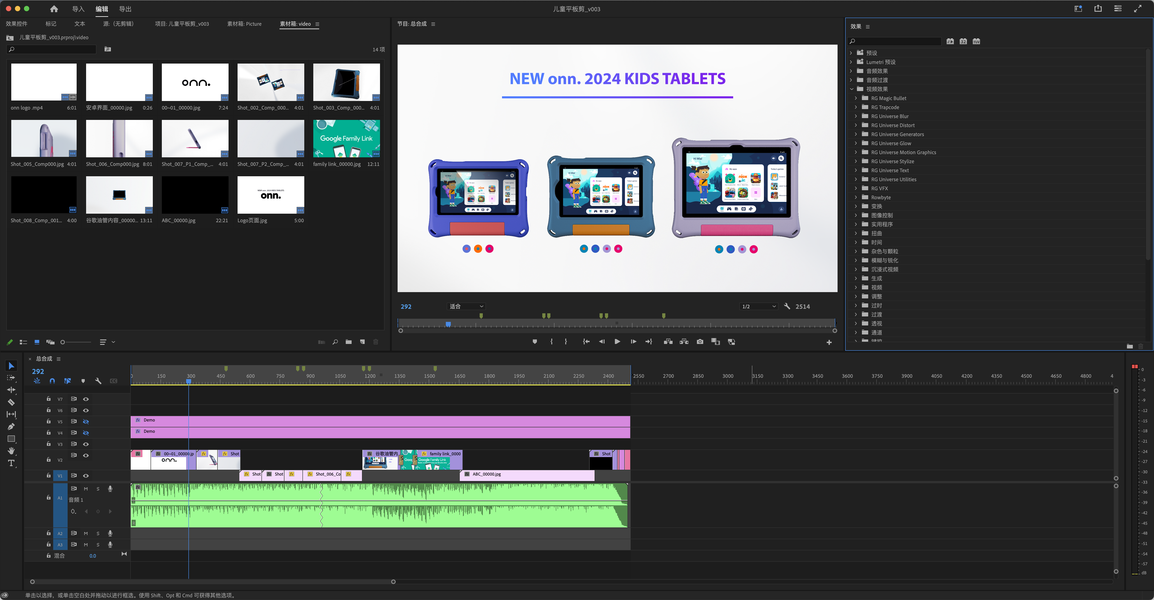Viewport: 1154px width, 600px height.
Task: Lock the V3 track
Action: (49, 444)
